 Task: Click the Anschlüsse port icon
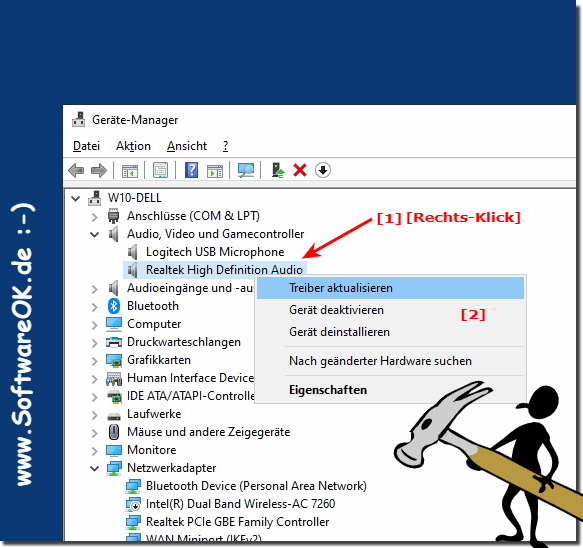[113, 216]
